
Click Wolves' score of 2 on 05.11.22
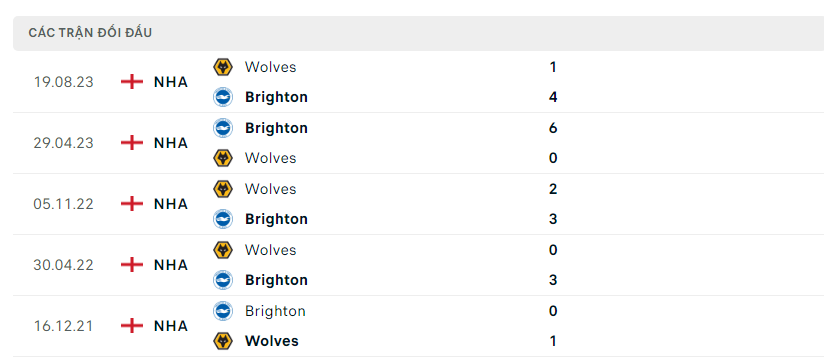[553, 189]
